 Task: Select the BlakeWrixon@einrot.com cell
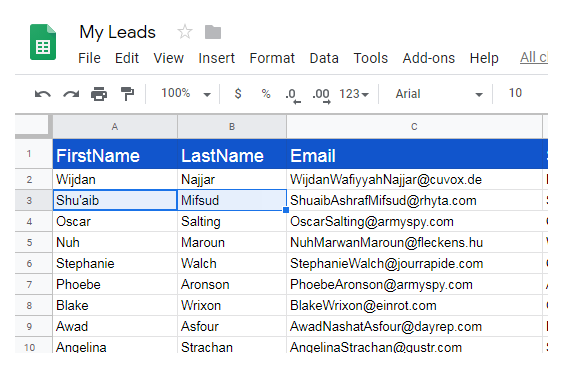tap(414, 306)
